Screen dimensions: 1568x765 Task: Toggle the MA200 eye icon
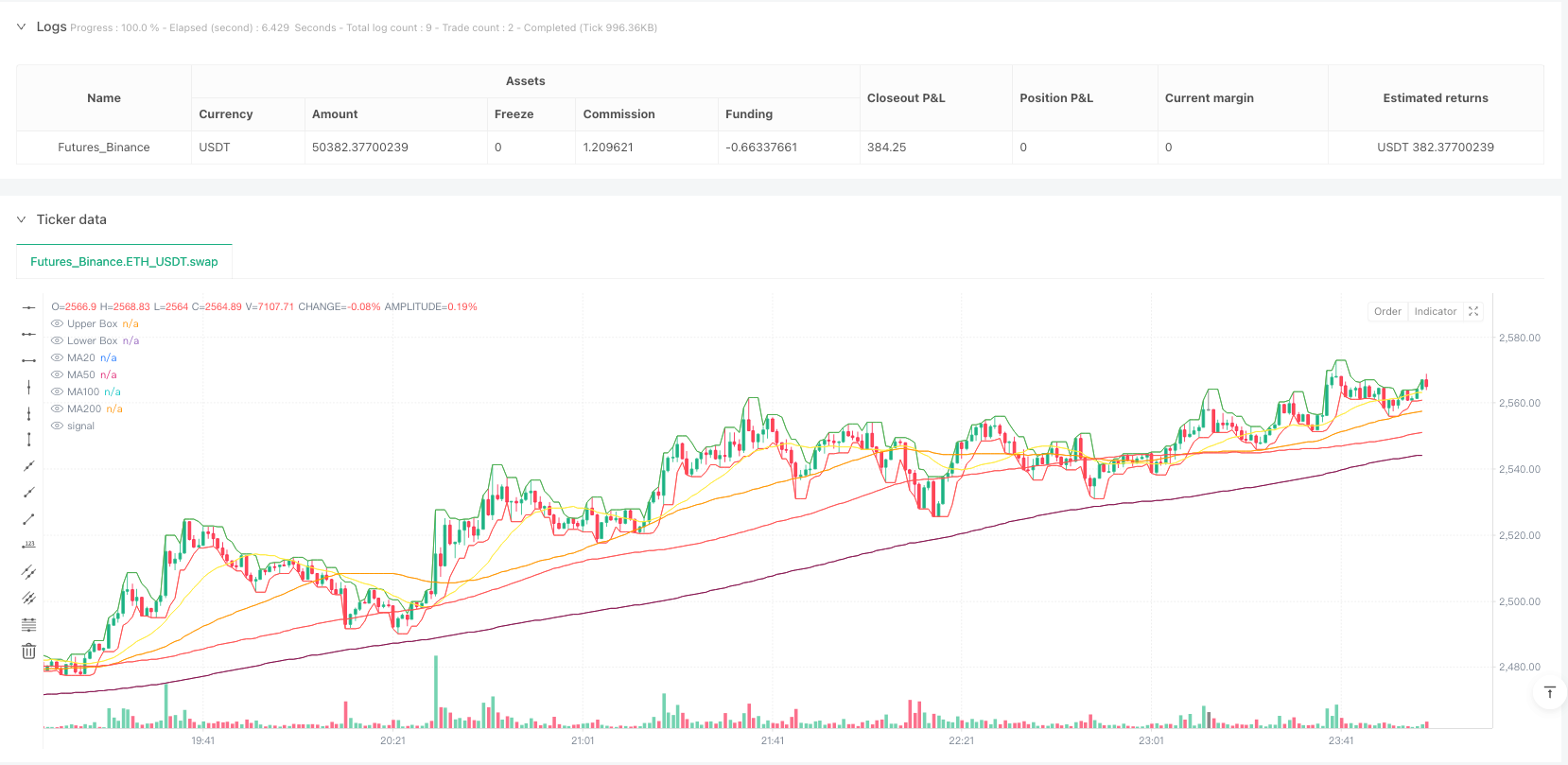pyautogui.click(x=58, y=409)
